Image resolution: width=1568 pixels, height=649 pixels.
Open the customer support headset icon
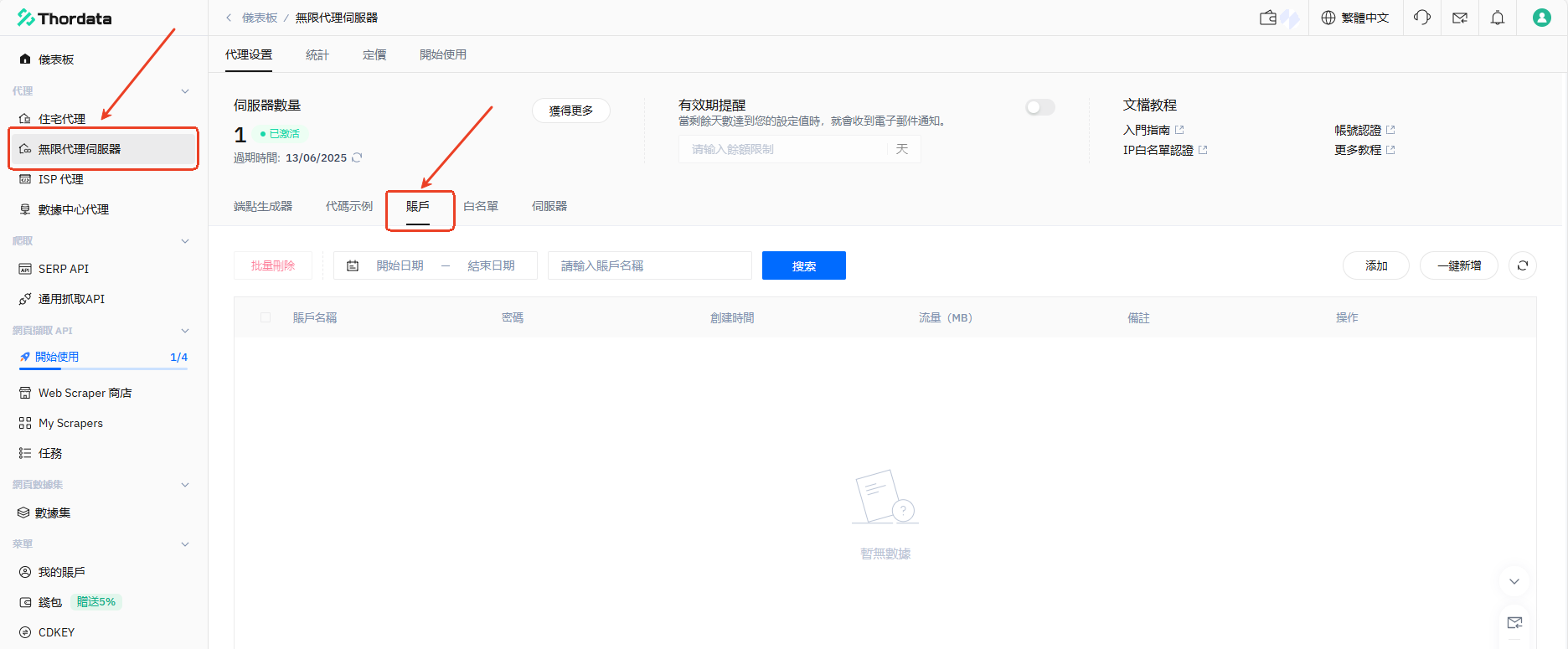1421,18
